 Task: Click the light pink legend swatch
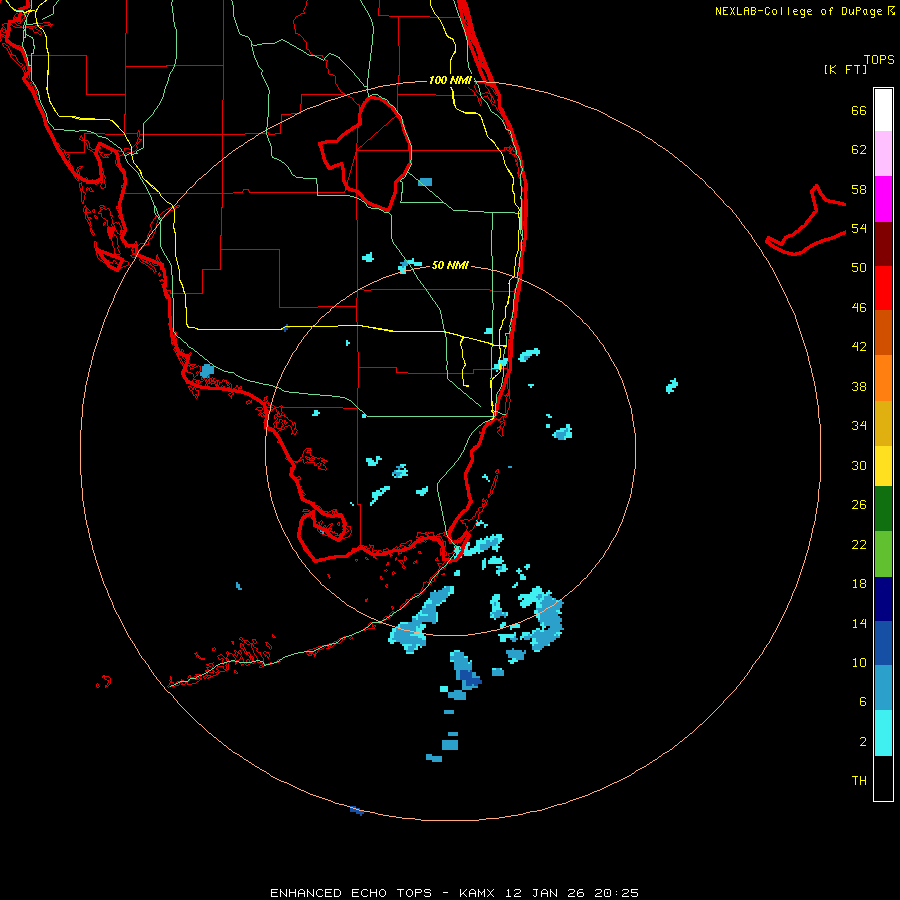coord(883,153)
